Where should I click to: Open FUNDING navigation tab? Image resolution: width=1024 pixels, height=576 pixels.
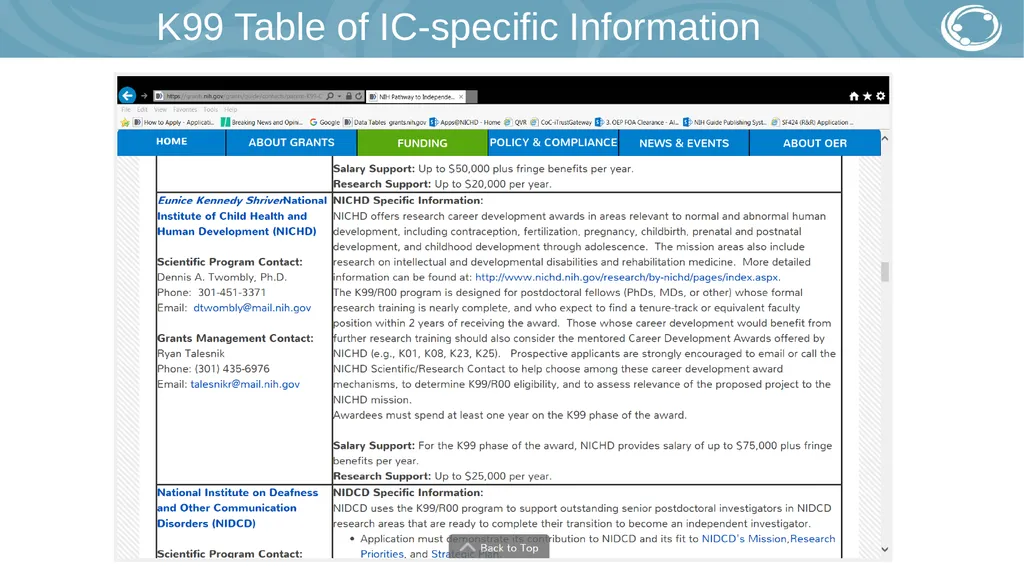coord(423,142)
